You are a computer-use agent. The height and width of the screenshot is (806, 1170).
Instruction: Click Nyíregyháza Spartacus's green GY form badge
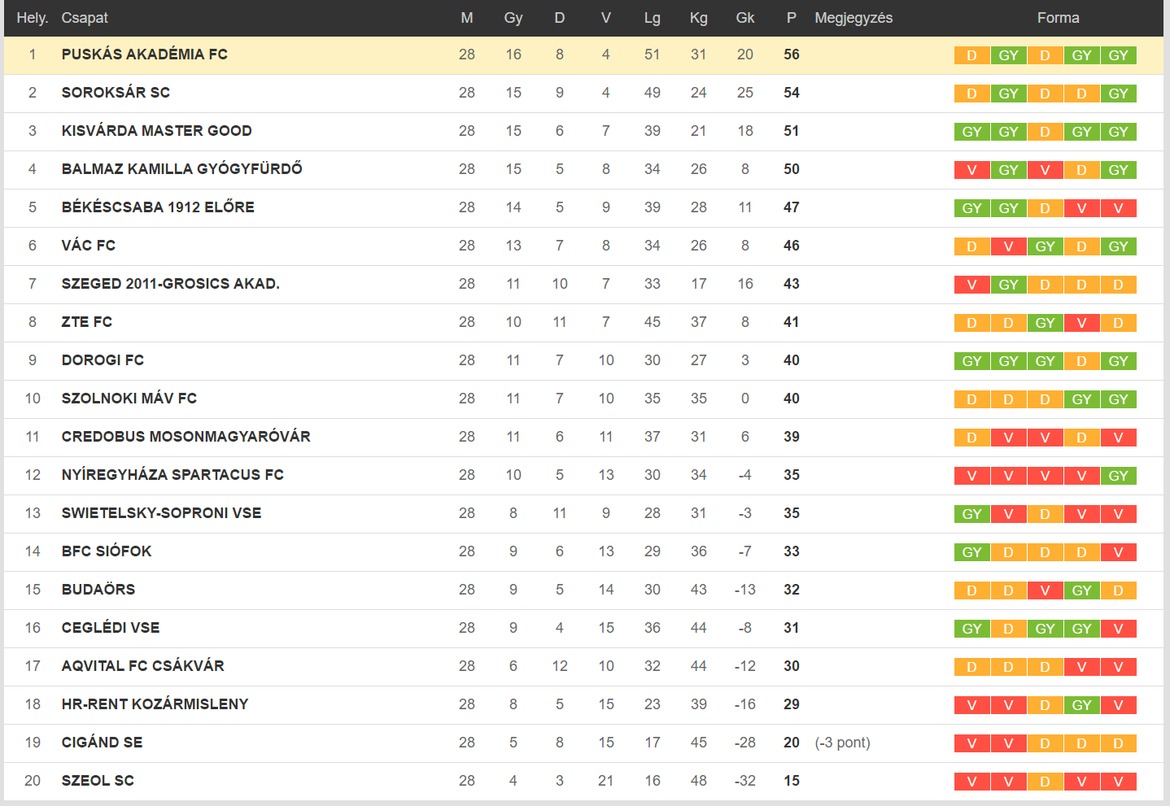click(x=1118, y=475)
